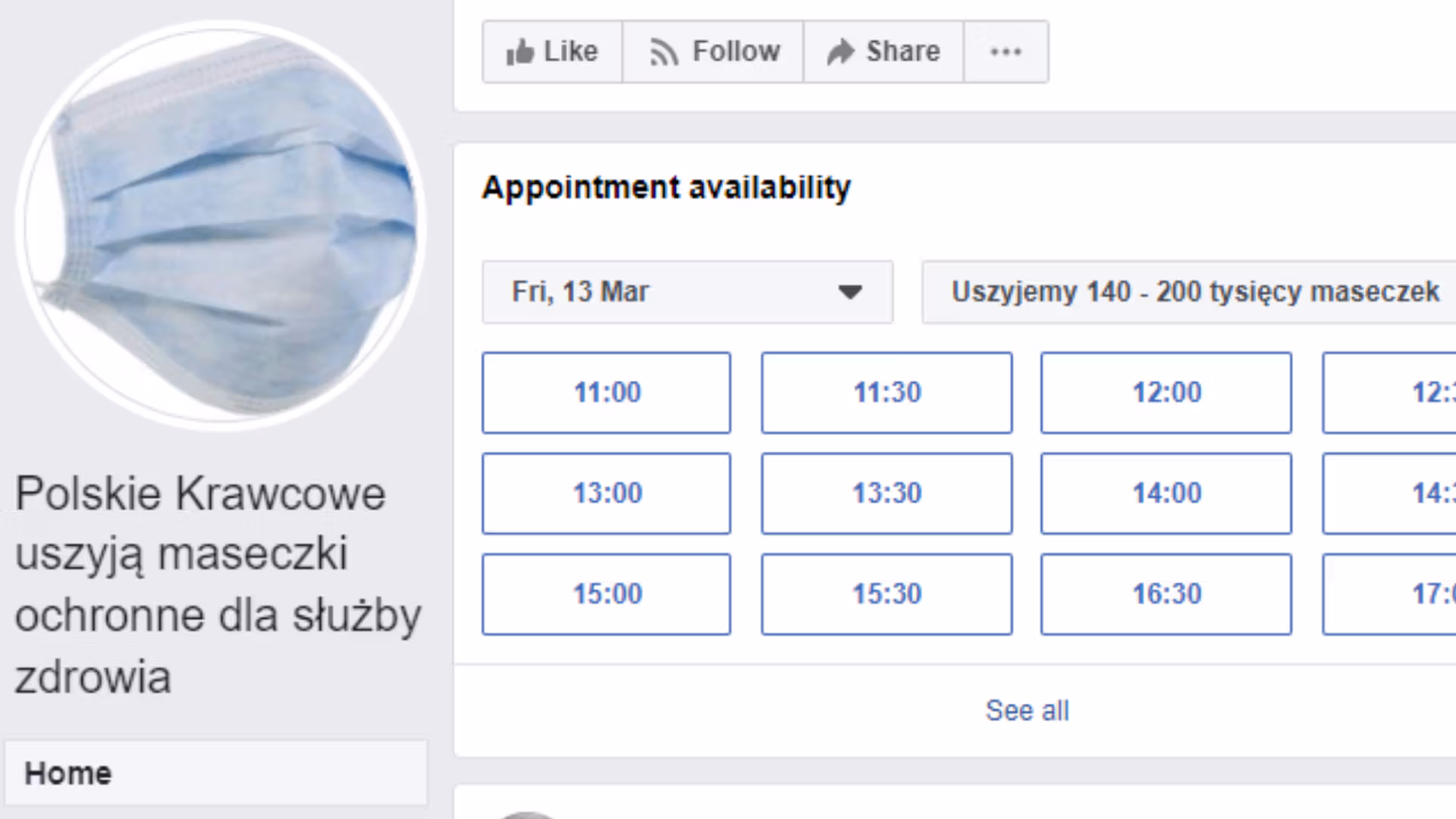This screenshot has width=1456, height=819.
Task: Book the 16:30 appointment slot
Action: click(1166, 595)
